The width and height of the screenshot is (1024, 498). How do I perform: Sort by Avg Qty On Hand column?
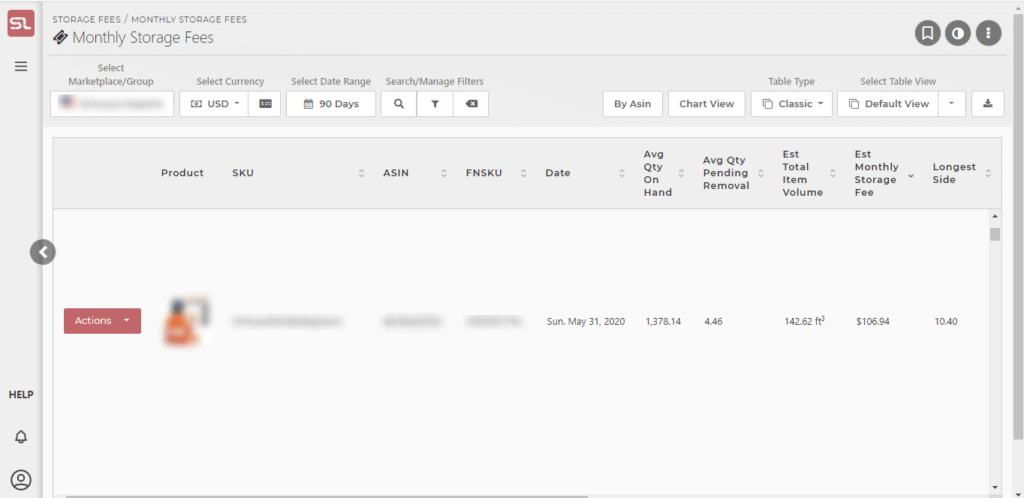click(x=681, y=173)
